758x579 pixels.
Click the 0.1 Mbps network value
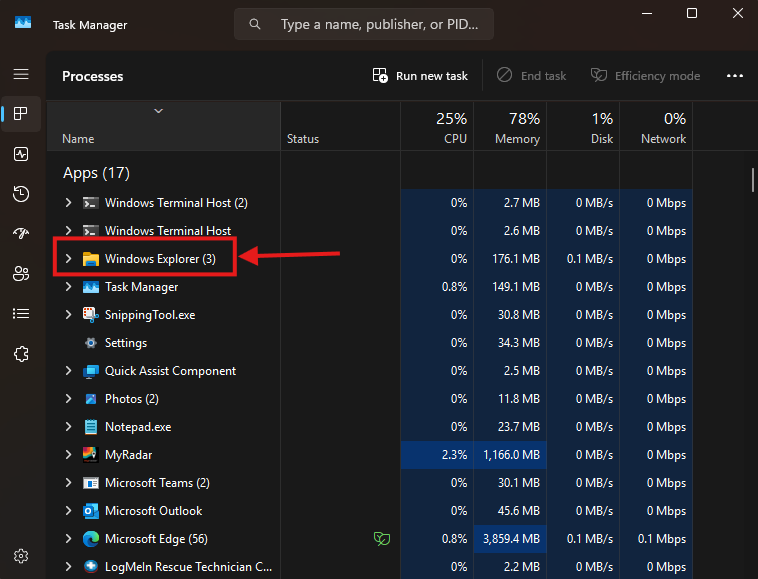(x=662, y=539)
